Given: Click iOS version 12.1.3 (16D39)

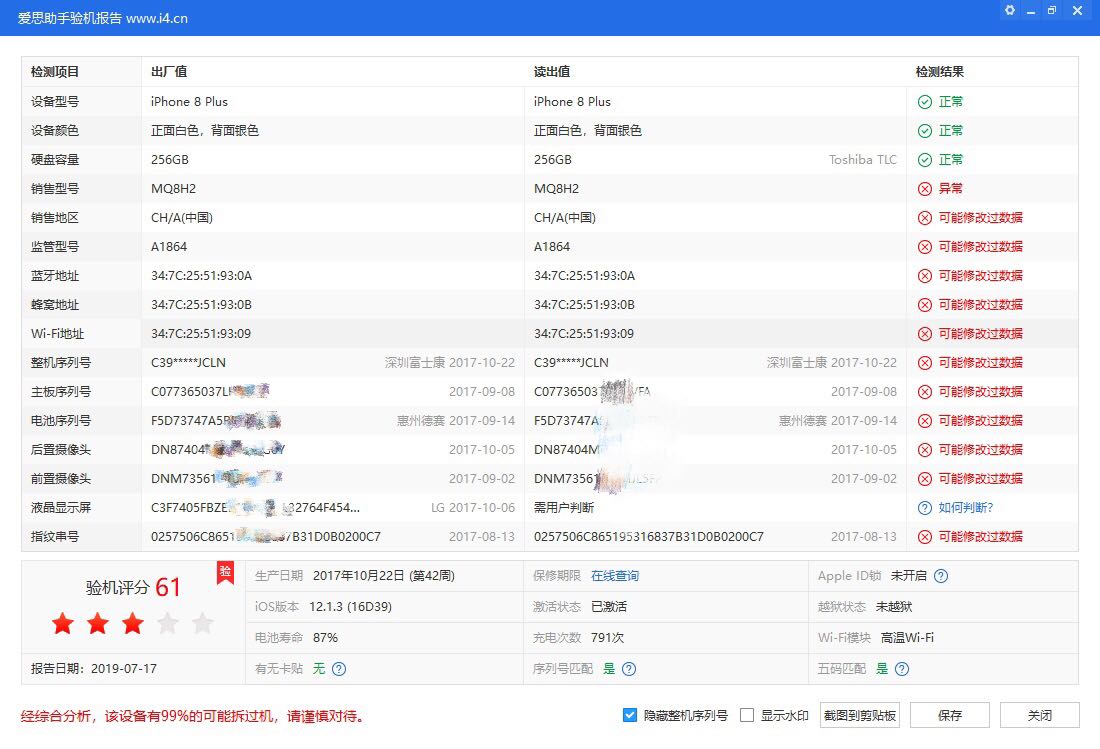Looking at the screenshot, I should 350,607.
